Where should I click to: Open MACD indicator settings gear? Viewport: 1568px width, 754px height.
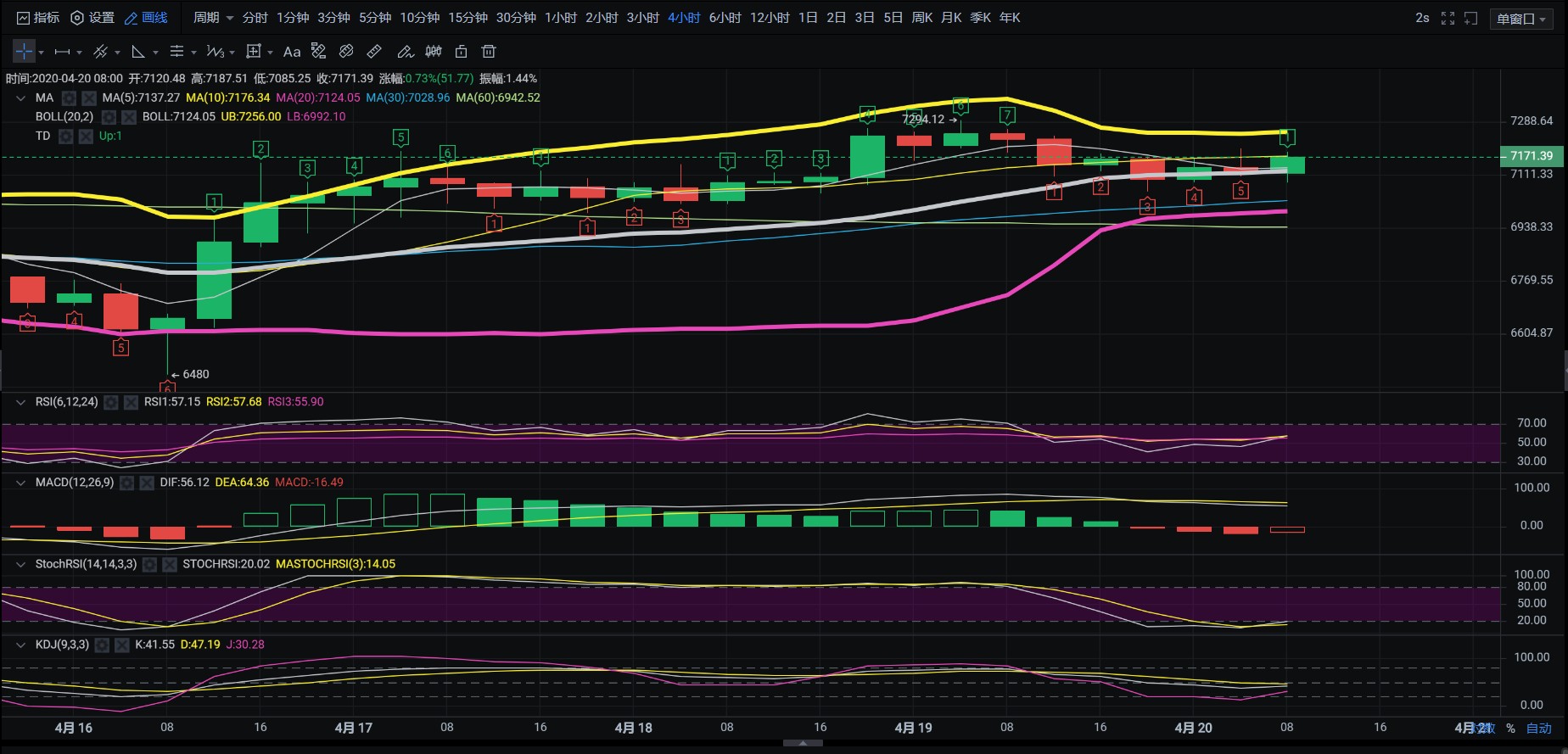coord(126,483)
